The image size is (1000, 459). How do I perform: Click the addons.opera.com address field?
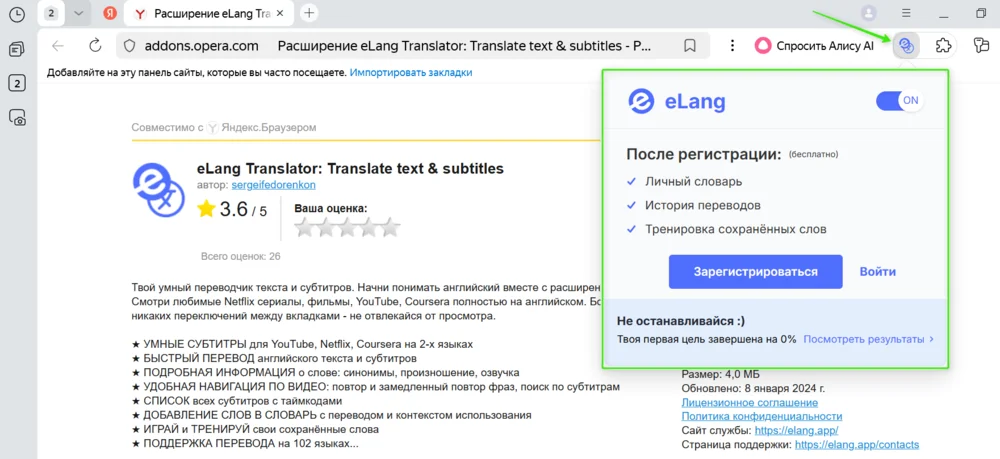point(202,46)
